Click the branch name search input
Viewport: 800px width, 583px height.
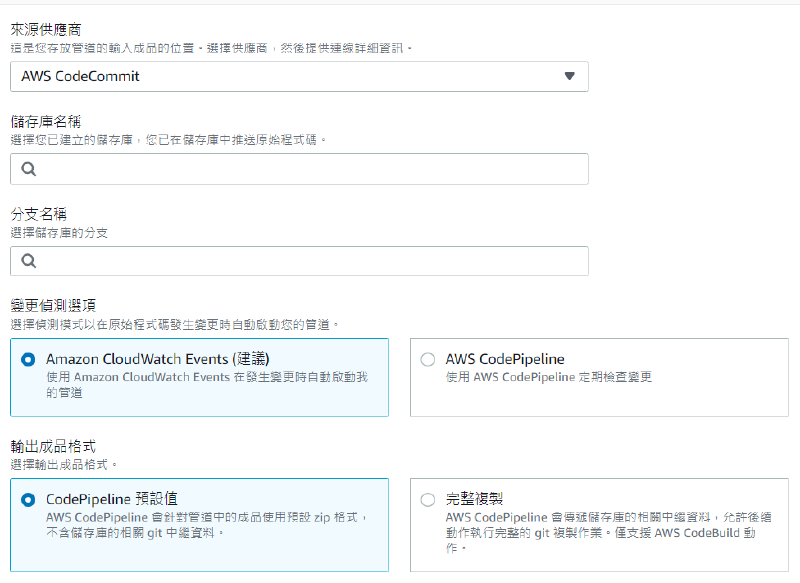tap(300, 261)
